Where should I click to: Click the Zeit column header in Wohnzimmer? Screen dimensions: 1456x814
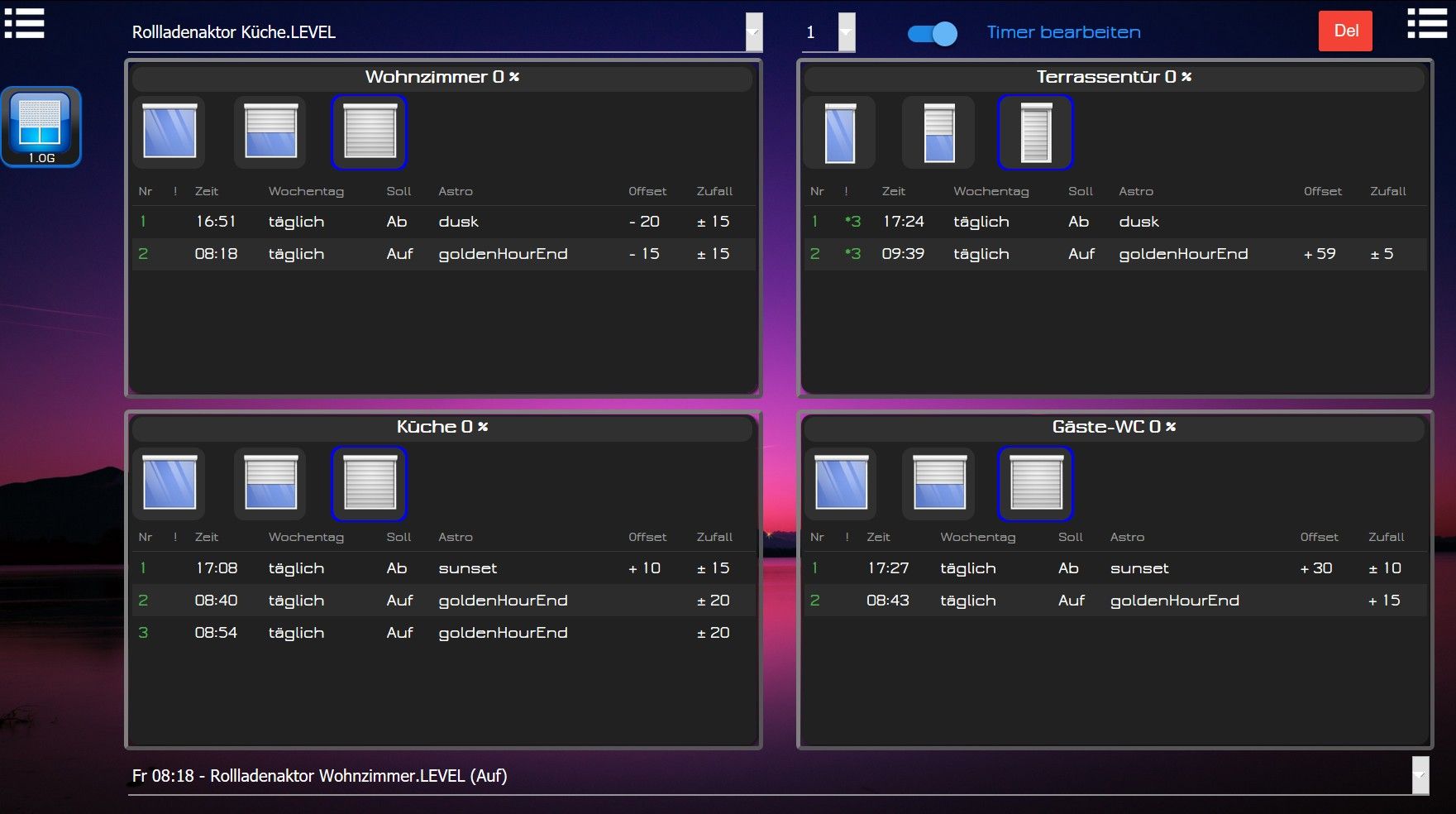tap(207, 191)
